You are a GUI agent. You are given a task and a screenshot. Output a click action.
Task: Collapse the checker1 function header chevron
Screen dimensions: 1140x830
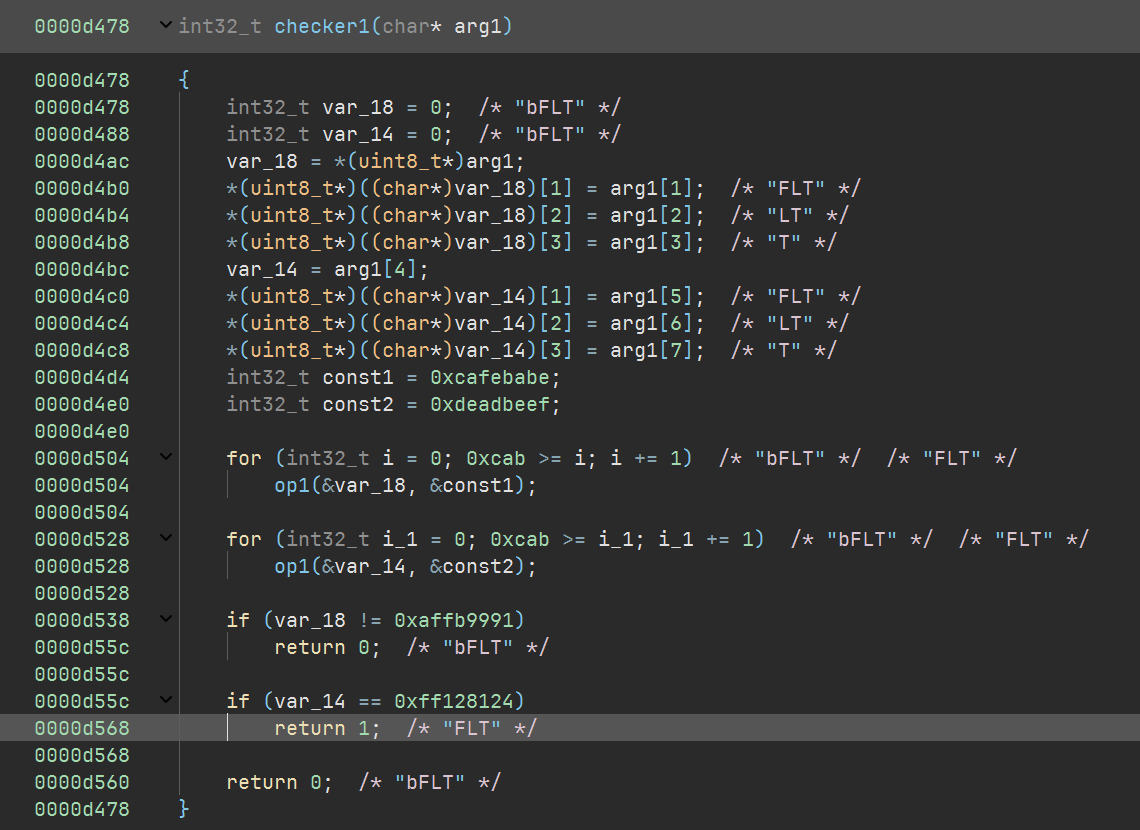tap(165, 26)
